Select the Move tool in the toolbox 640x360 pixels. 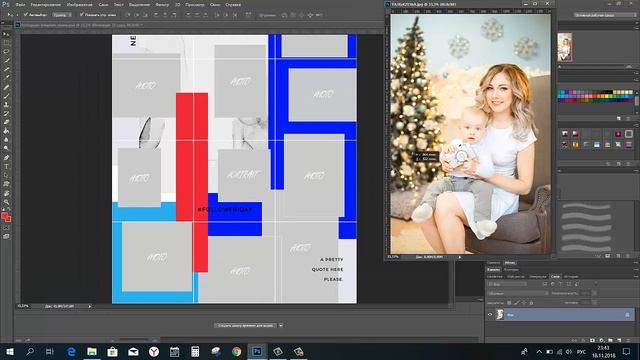[x=6, y=34]
